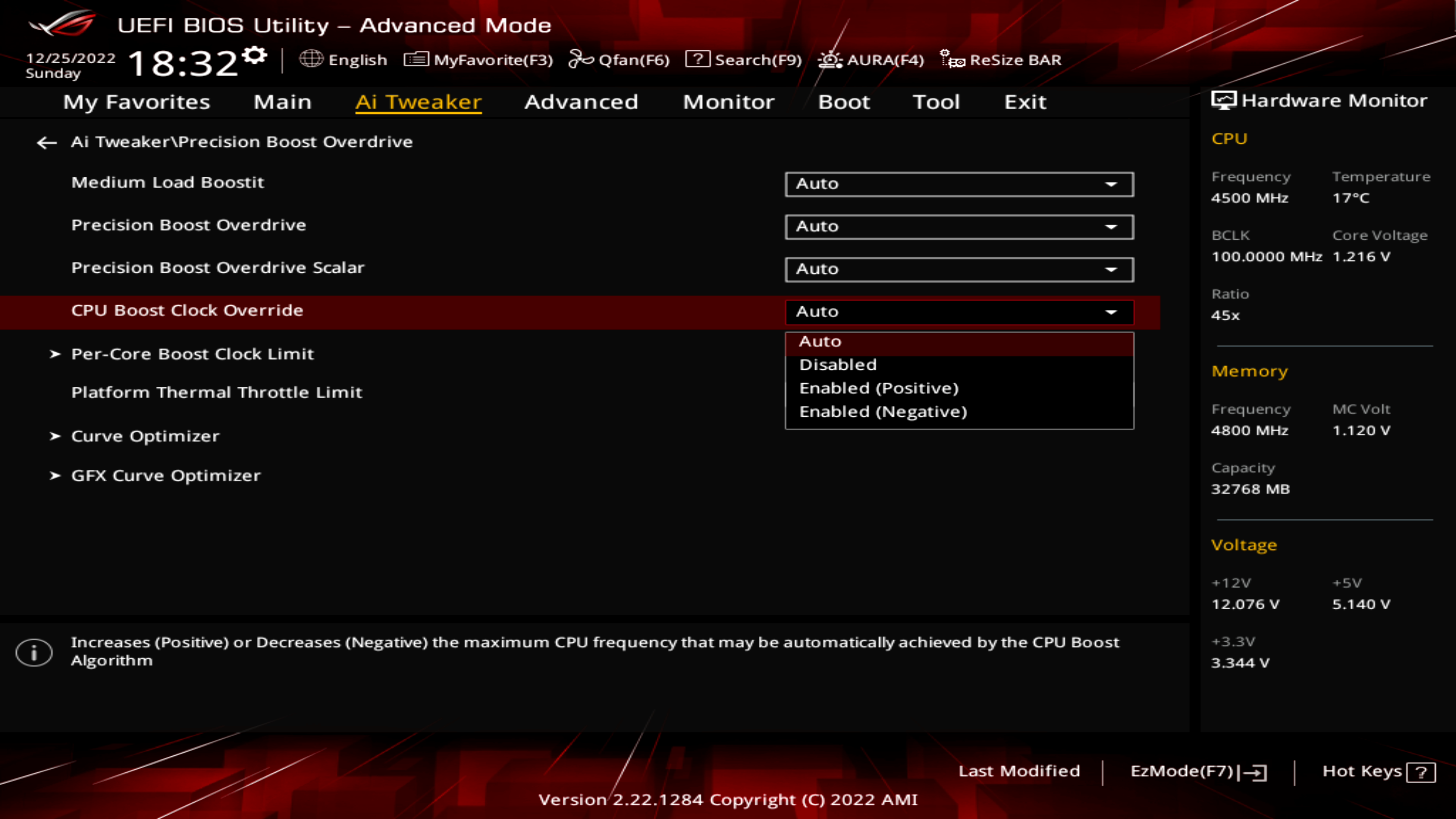The height and width of the screenshot is (819, 1456).
Task: Click Search(F9) label
Action: 758,60
